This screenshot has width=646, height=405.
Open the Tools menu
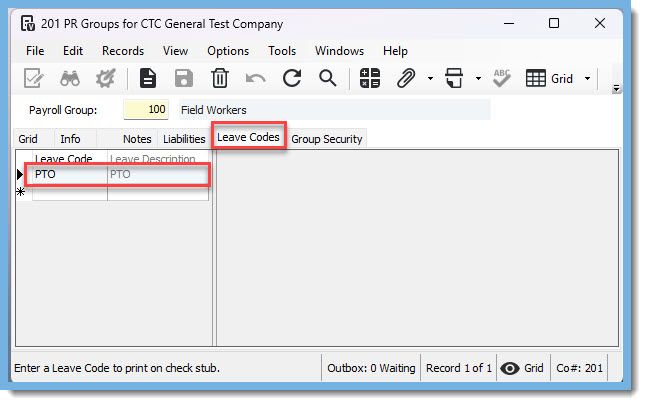pyautogui.click(x=282, y=51)
